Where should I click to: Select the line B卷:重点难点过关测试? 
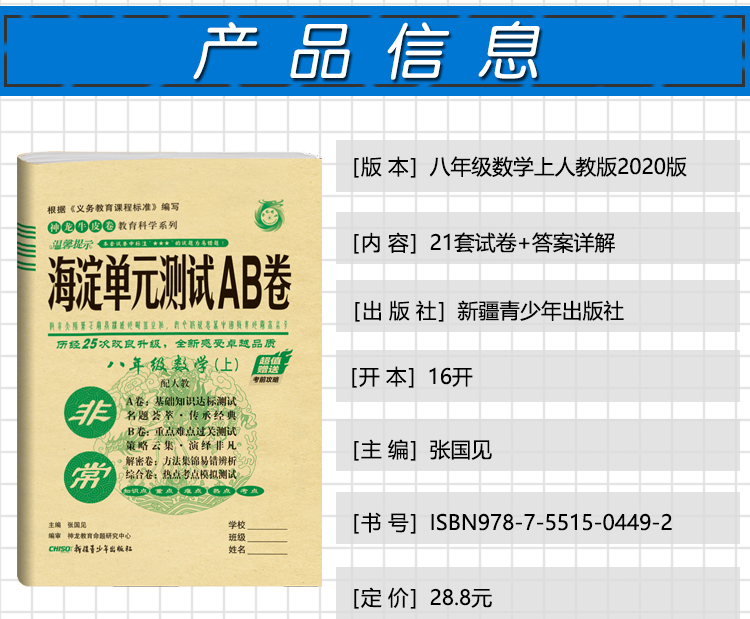181,431
